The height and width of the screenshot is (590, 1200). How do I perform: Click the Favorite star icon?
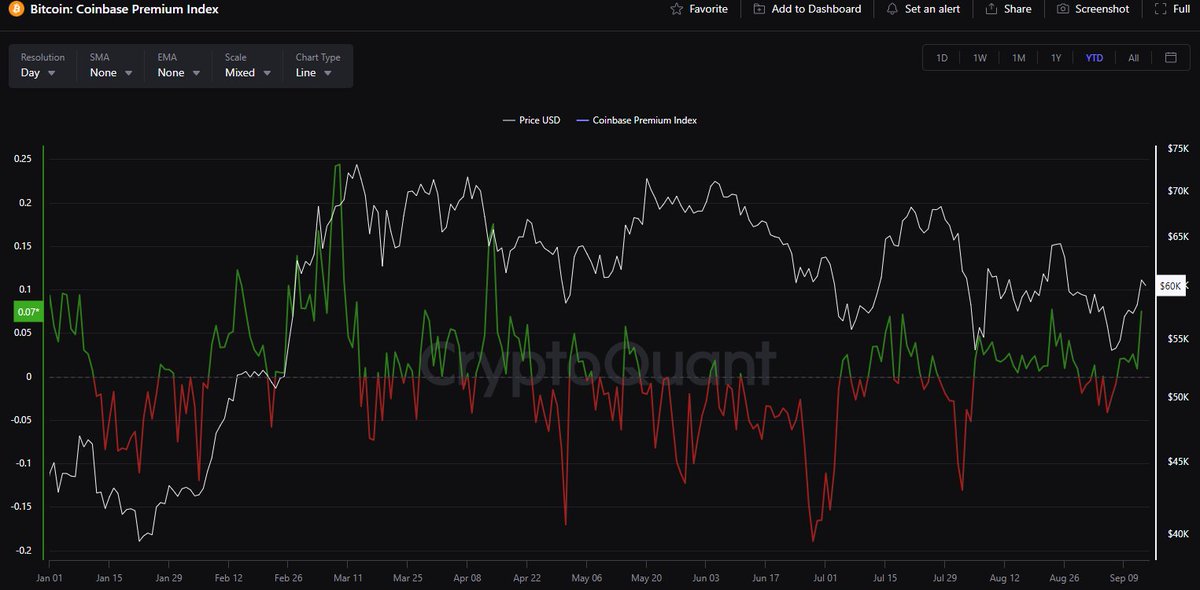675,9
